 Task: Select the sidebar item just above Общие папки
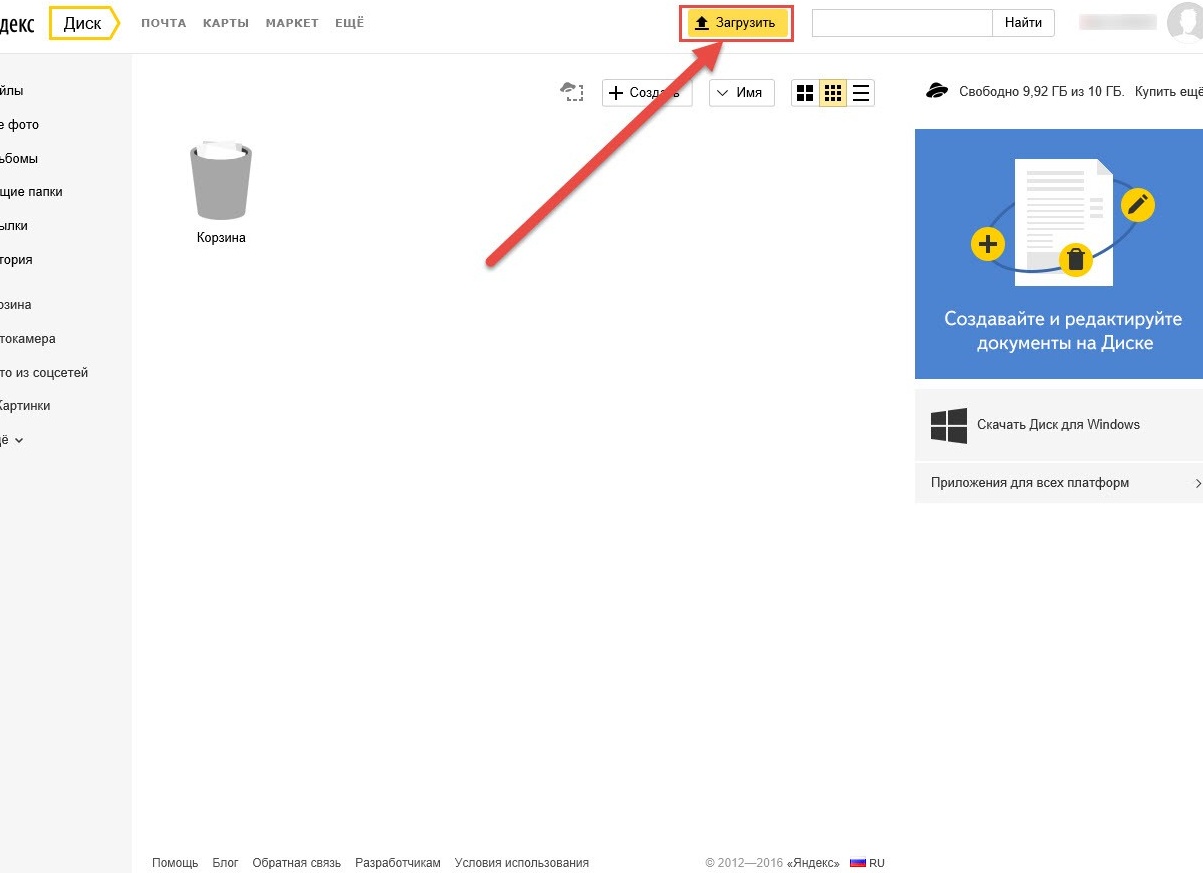tap(19, 159)
